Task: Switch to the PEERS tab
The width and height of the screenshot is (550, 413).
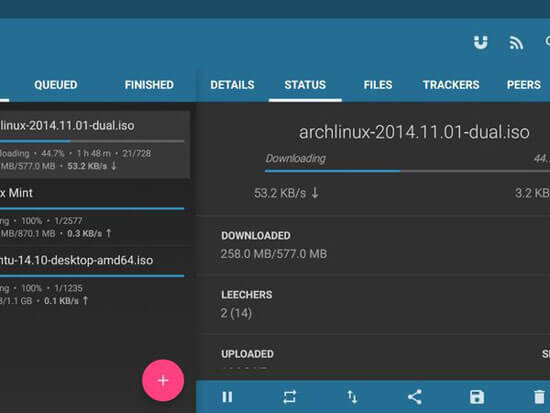Action: click(x=524, y=85)
